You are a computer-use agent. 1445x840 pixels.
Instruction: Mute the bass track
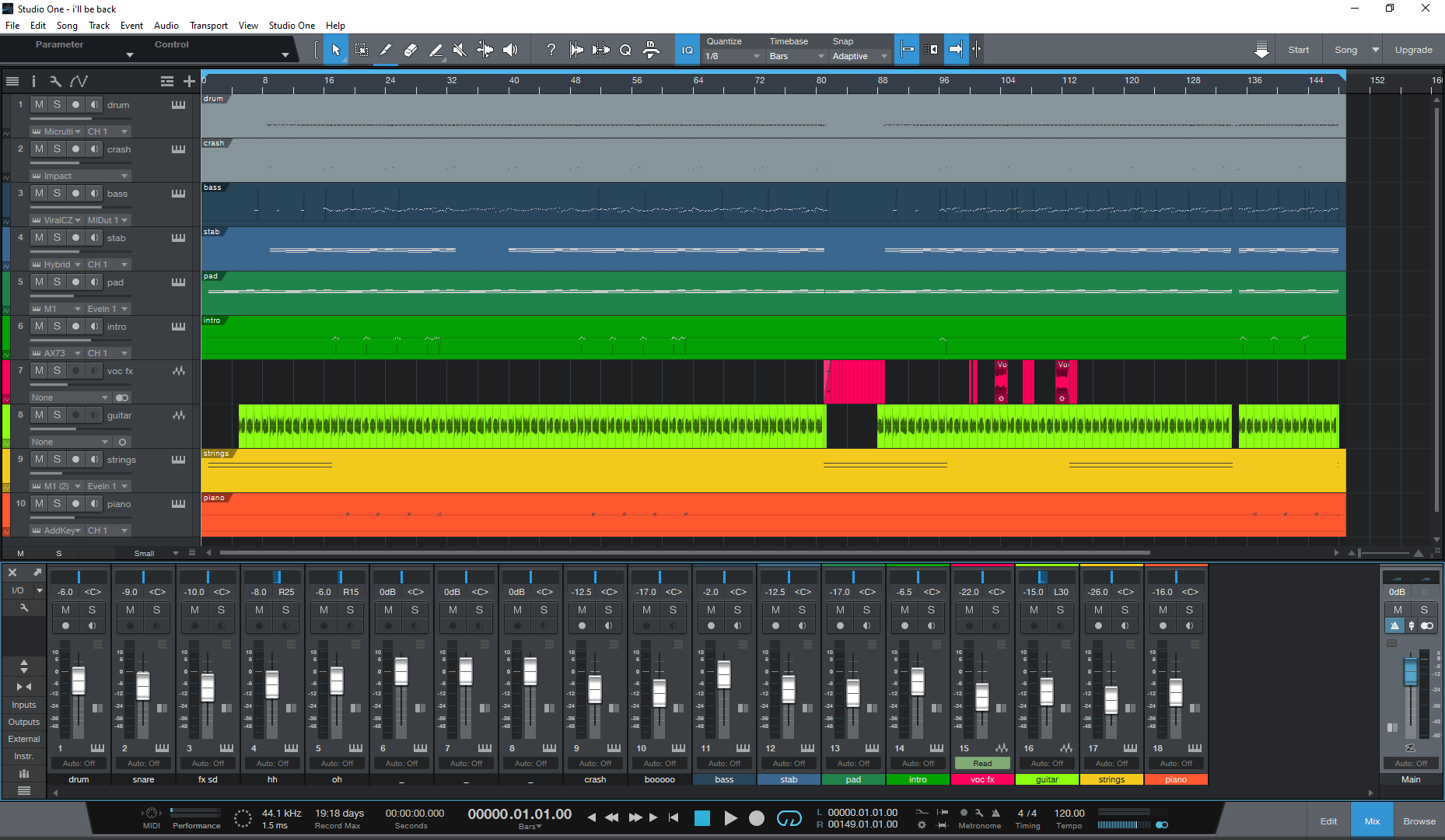(x=39, y=193)
